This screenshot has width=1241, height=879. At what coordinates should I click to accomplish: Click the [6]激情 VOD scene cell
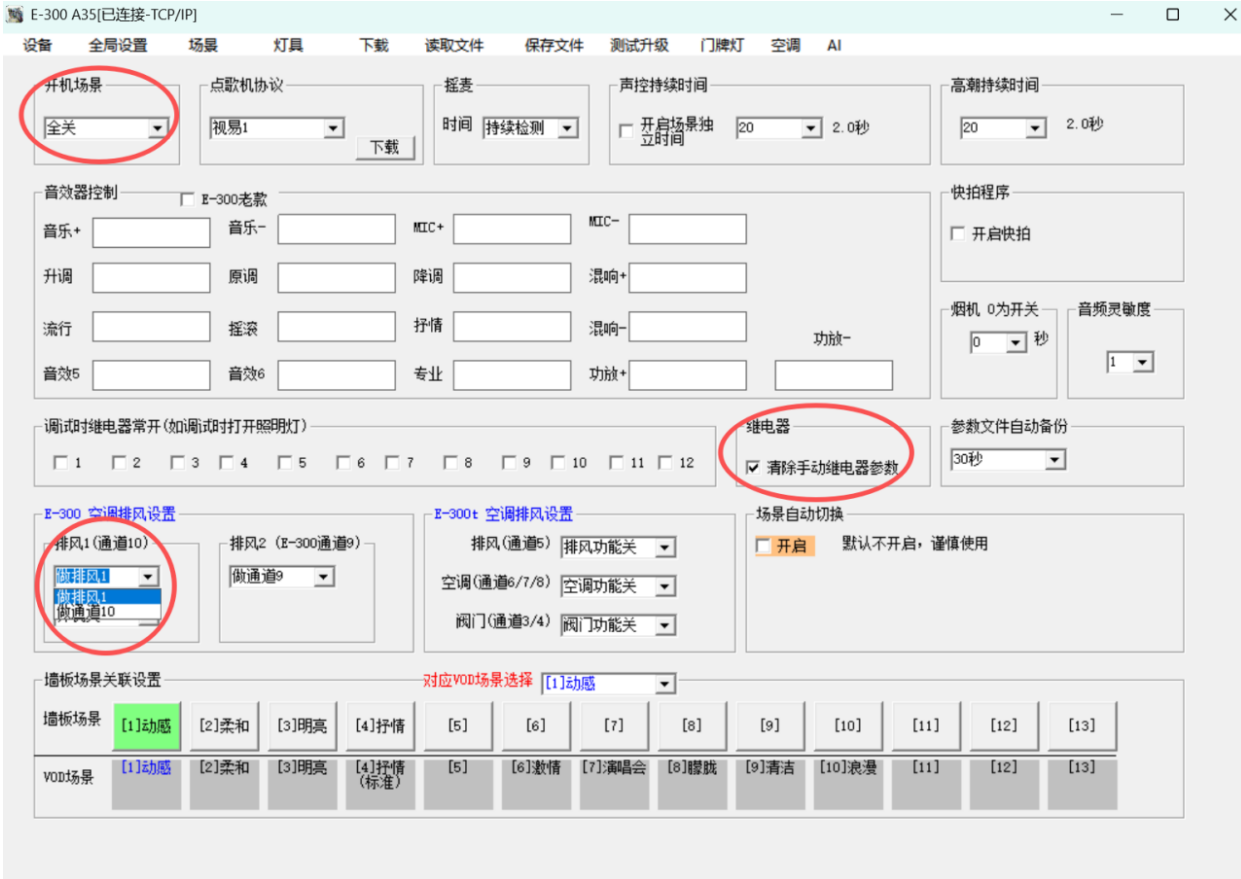tap(536, 784)
